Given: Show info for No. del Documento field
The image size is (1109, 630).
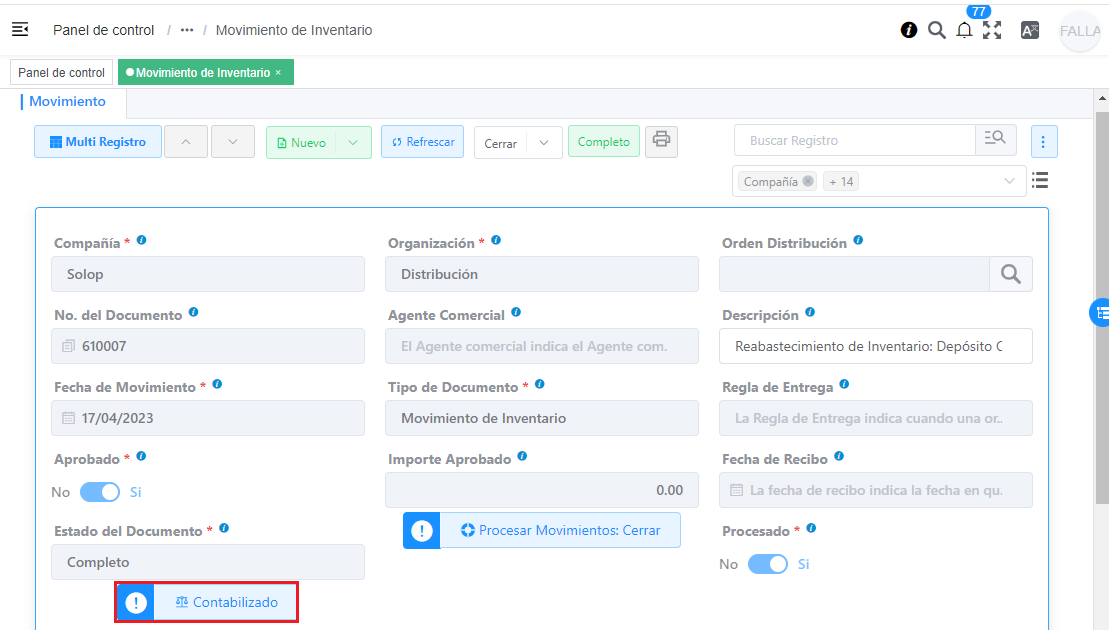Looking at the screenshot, I should tap(193, 313).
